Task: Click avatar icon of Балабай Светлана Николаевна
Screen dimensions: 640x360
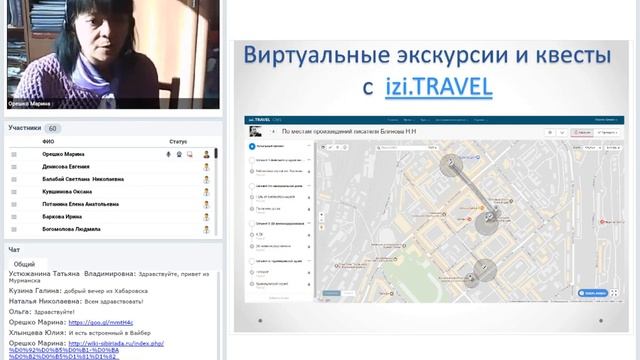Action: (207, 179)
